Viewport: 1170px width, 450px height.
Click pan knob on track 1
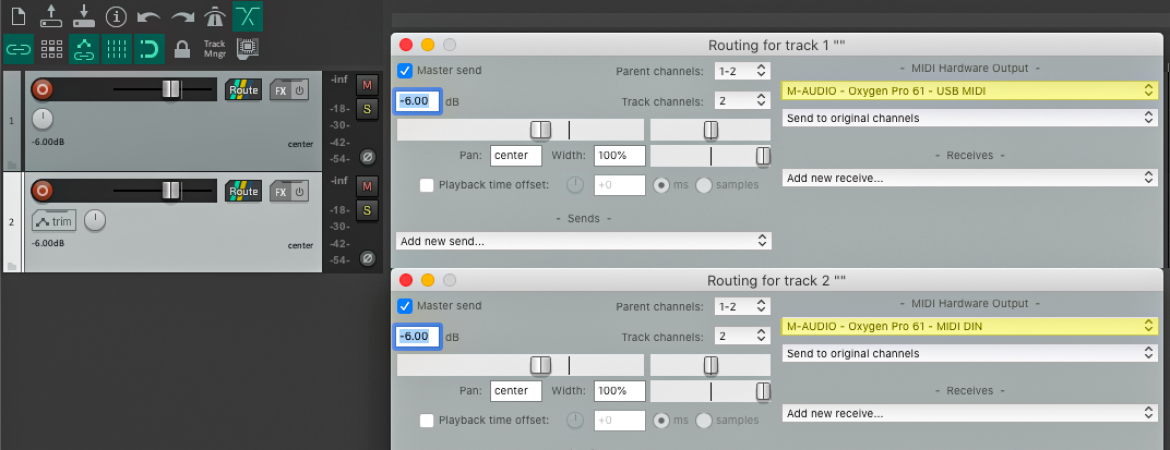[x=43, y=118]
